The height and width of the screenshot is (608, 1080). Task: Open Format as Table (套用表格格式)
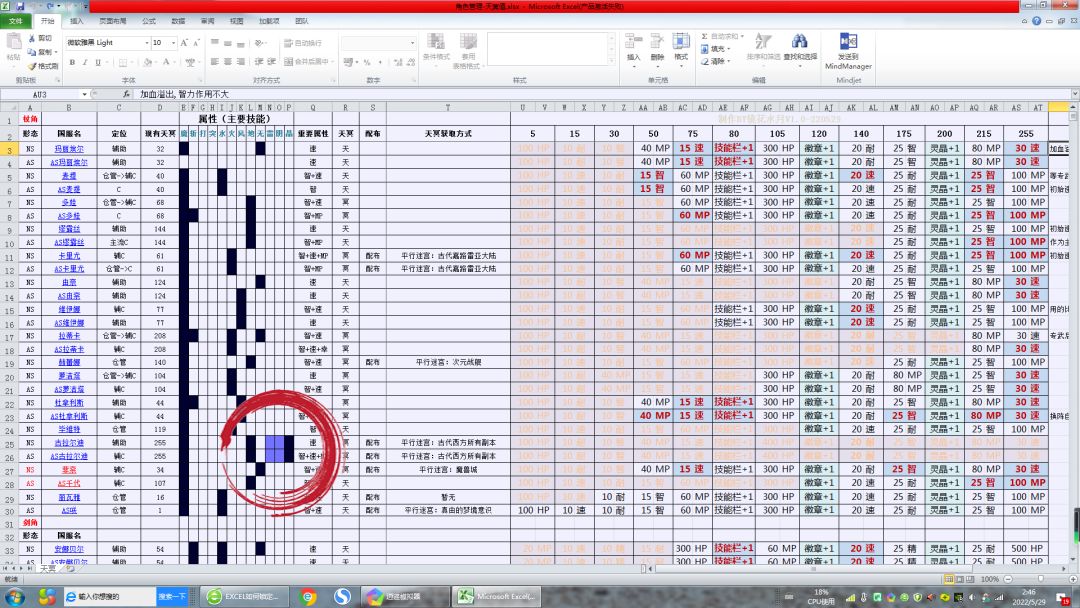(466, 50)
